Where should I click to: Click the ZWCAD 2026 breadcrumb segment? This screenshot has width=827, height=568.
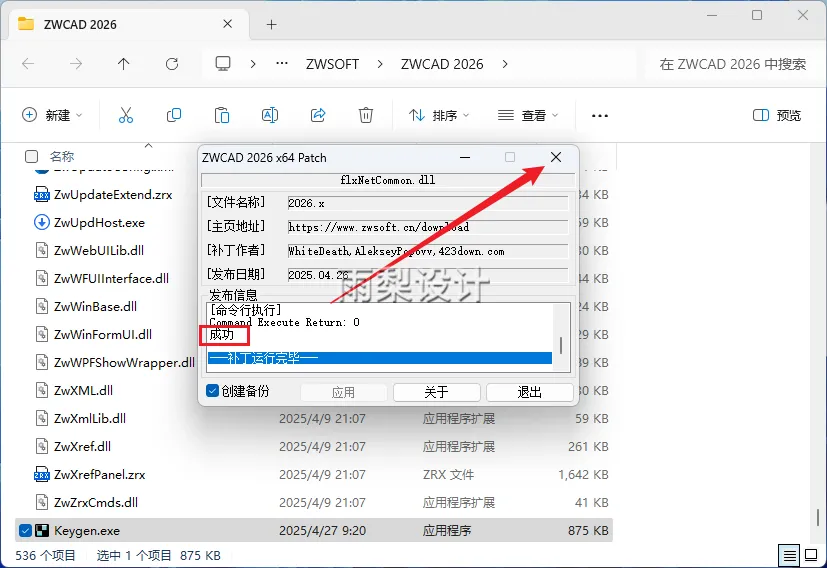point(442,64)
